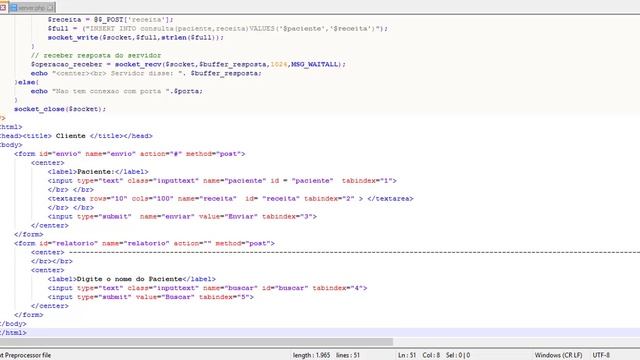Click the <textarea rows="10" line
The image size is (640, 360).
[231, 199]
